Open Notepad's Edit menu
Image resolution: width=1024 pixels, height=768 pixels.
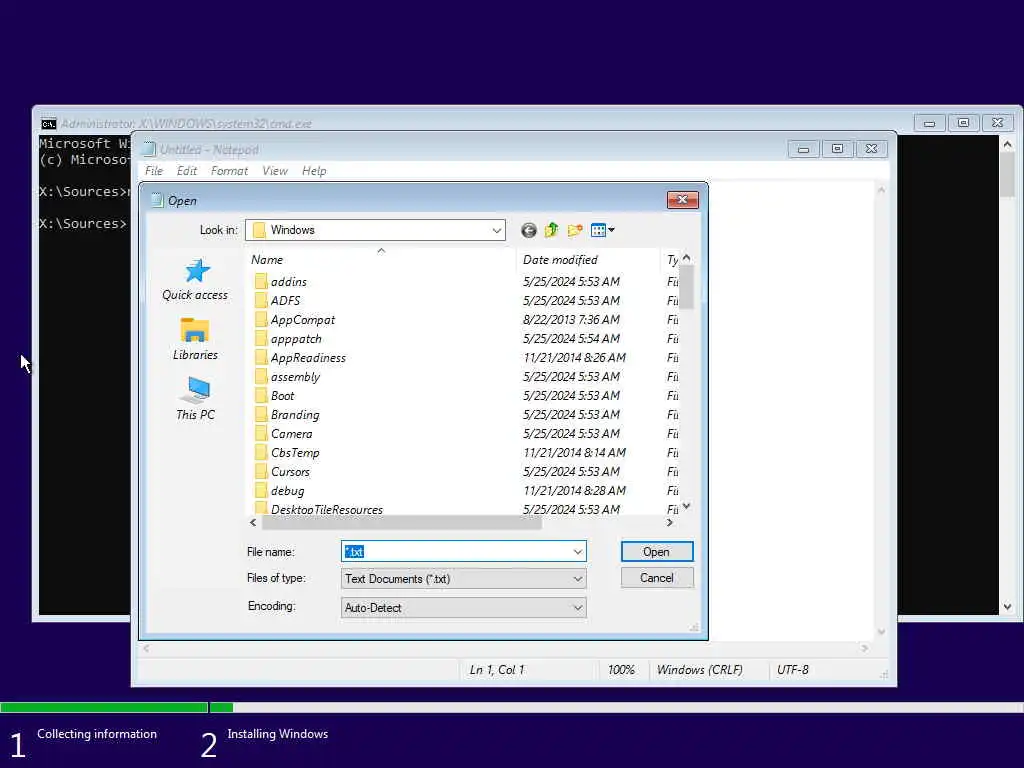tap(187, 170)
